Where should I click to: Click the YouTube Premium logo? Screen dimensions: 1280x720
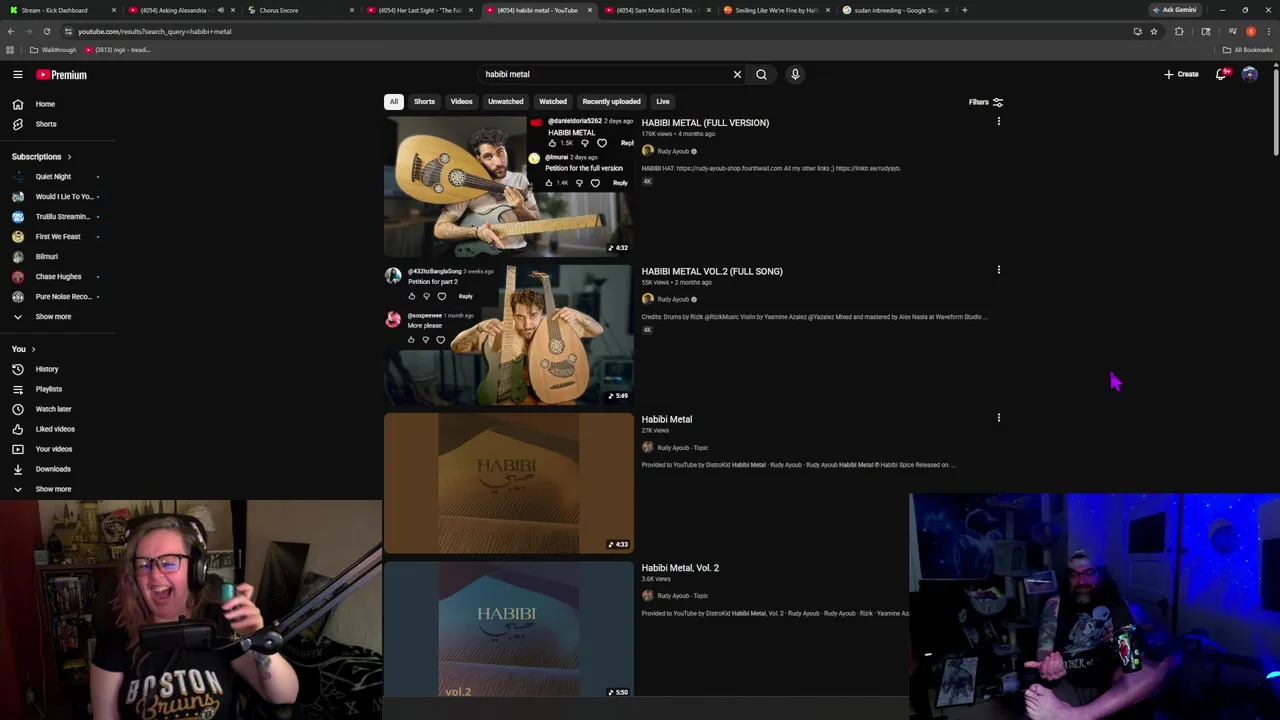[62, 75]
